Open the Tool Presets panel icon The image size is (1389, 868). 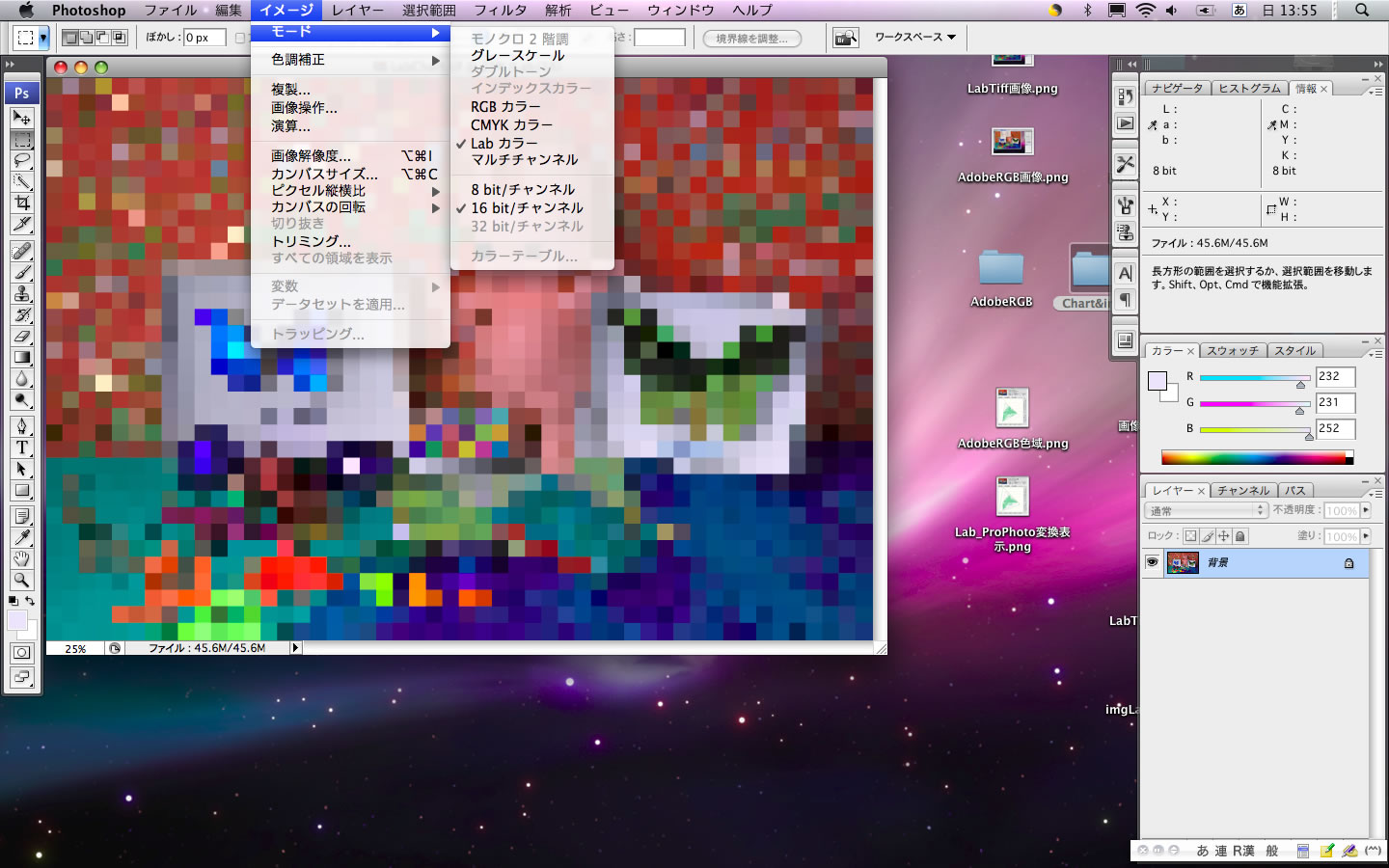1125,164
